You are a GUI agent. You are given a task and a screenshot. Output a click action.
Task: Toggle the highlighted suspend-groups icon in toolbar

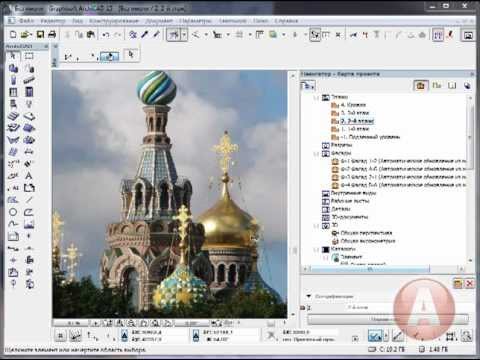point(315,34)
